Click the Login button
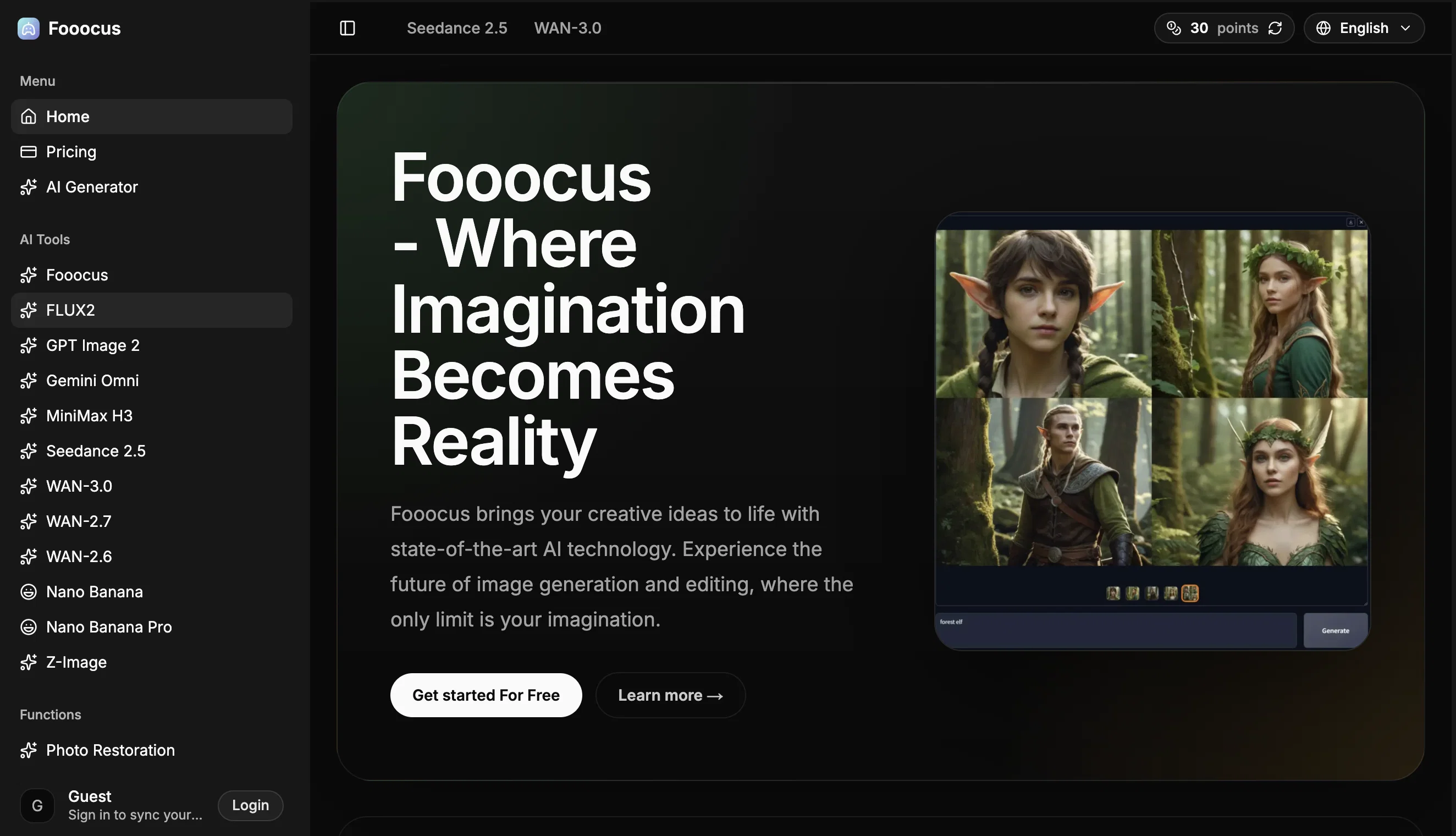The height and width of the screenshot is (836, 1456). click(x=250, y=806)
